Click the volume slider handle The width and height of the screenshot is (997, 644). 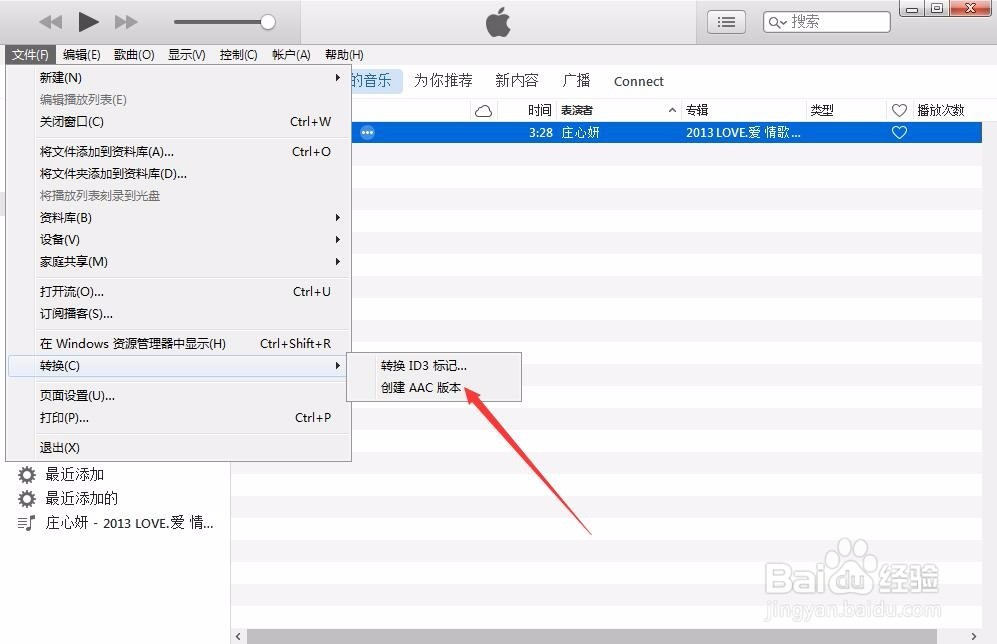[267, 21]
